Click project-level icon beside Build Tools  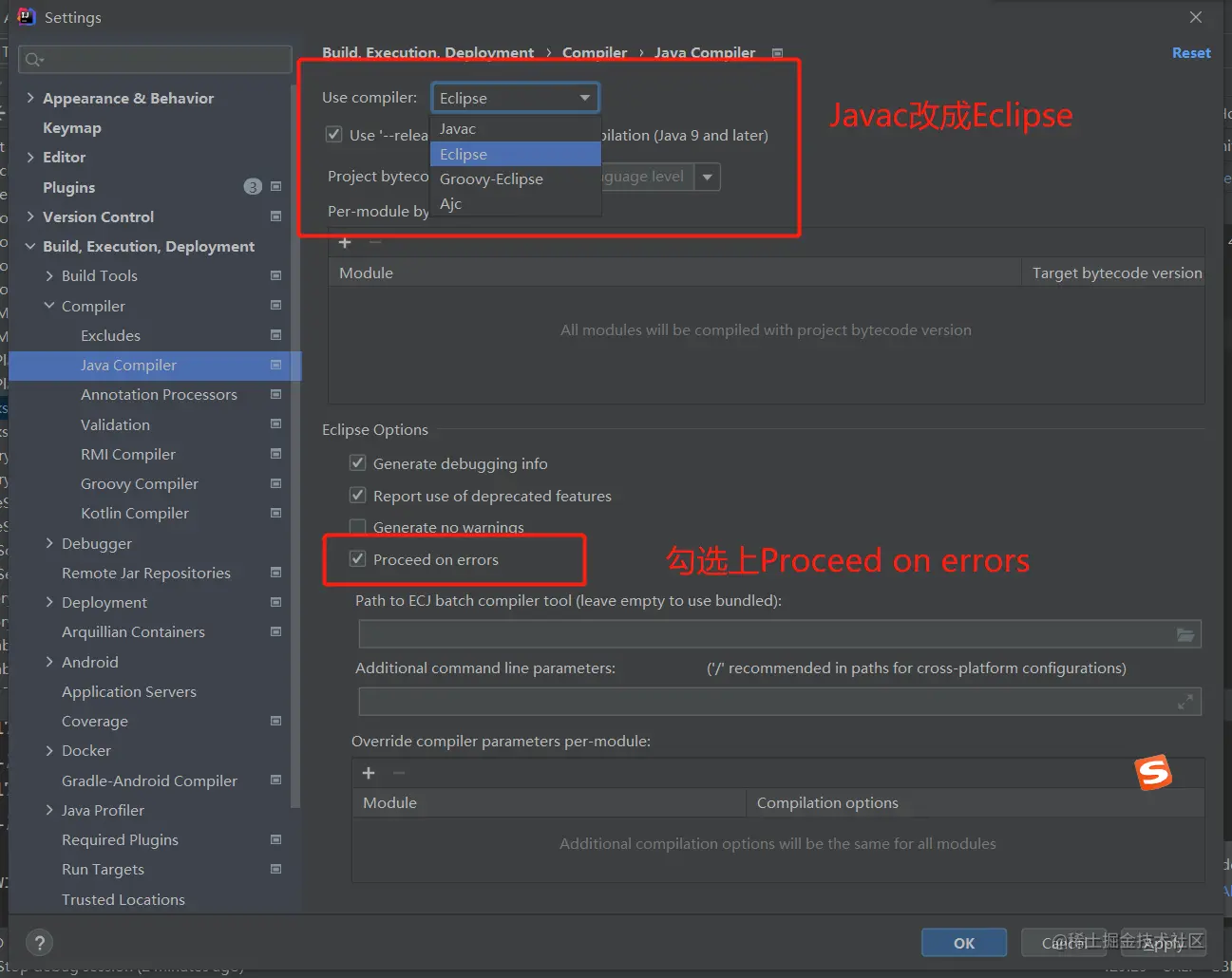point(275,276)
